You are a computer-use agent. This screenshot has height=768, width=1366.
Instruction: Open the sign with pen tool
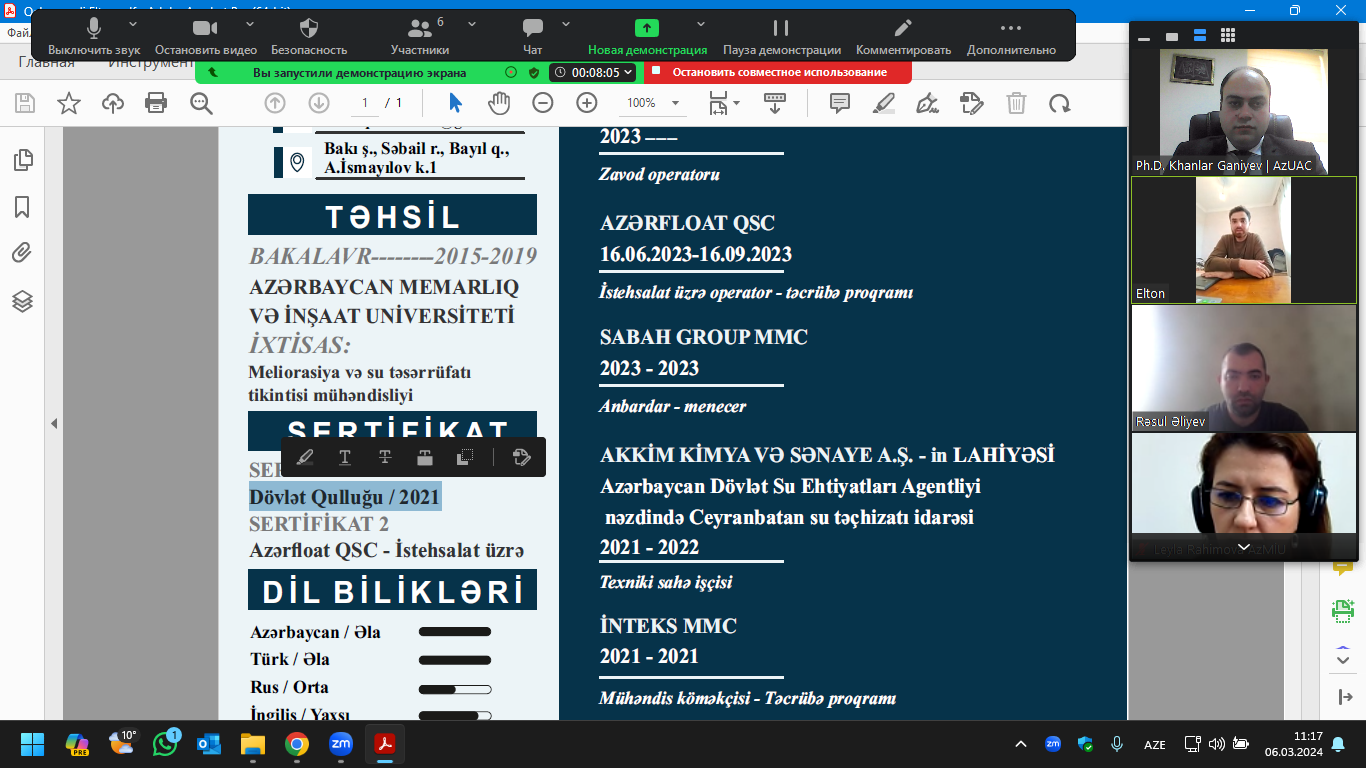click(x=927, y=103)
